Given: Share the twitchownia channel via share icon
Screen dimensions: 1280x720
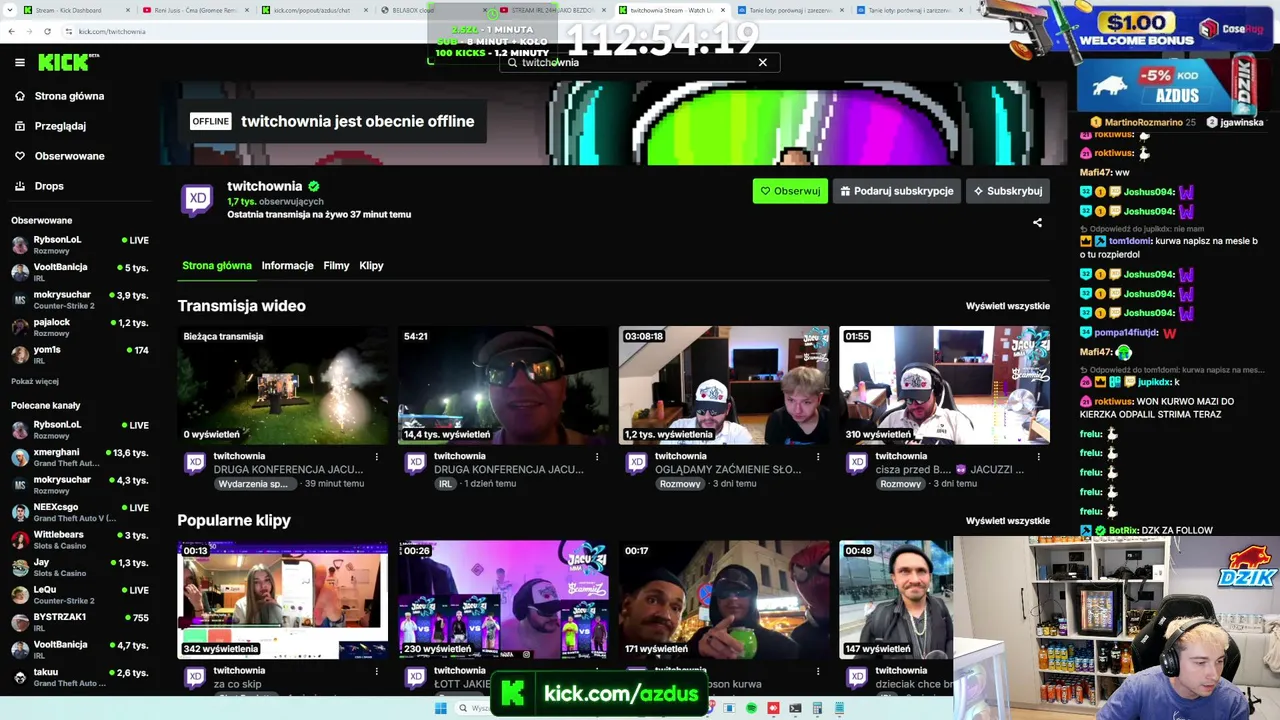Looking at the screenshot, I should coord(1037,223).
